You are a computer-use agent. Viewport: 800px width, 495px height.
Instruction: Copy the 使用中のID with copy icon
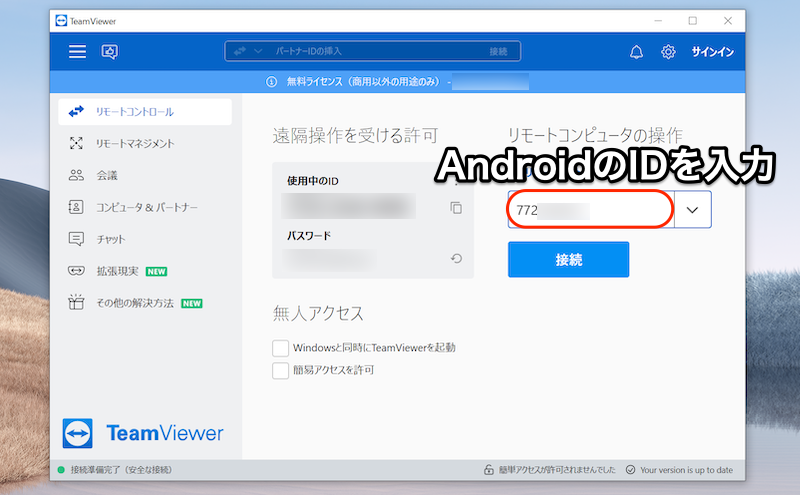(x=456, y=208)
